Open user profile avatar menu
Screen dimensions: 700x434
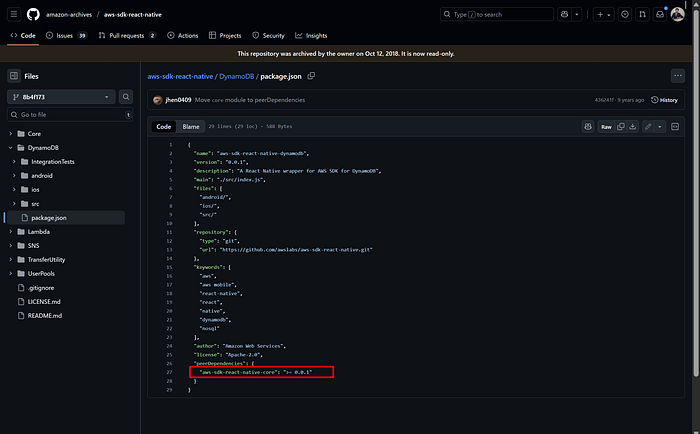coord(678,14)
